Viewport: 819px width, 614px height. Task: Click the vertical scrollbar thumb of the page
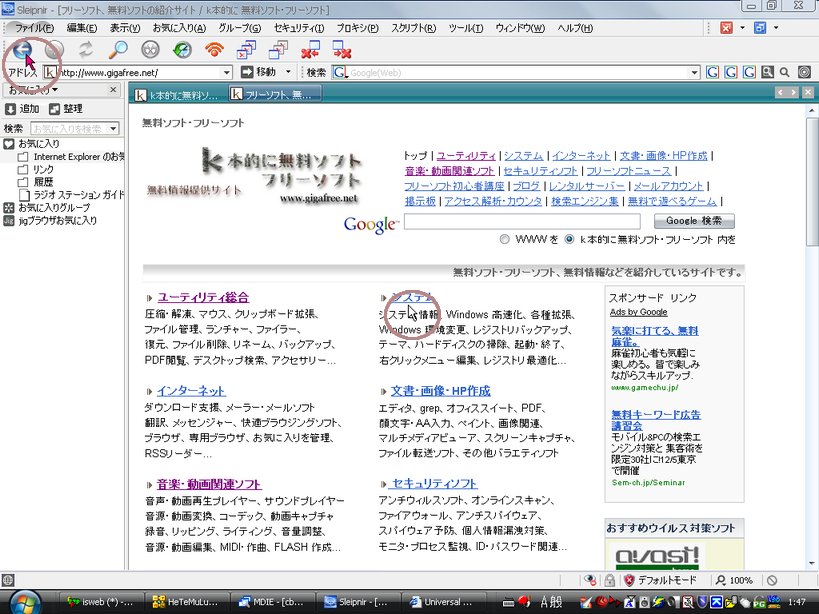point(812,182)
